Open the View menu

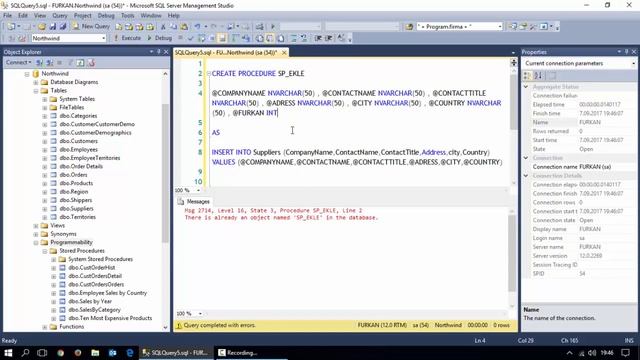point(40,16)
